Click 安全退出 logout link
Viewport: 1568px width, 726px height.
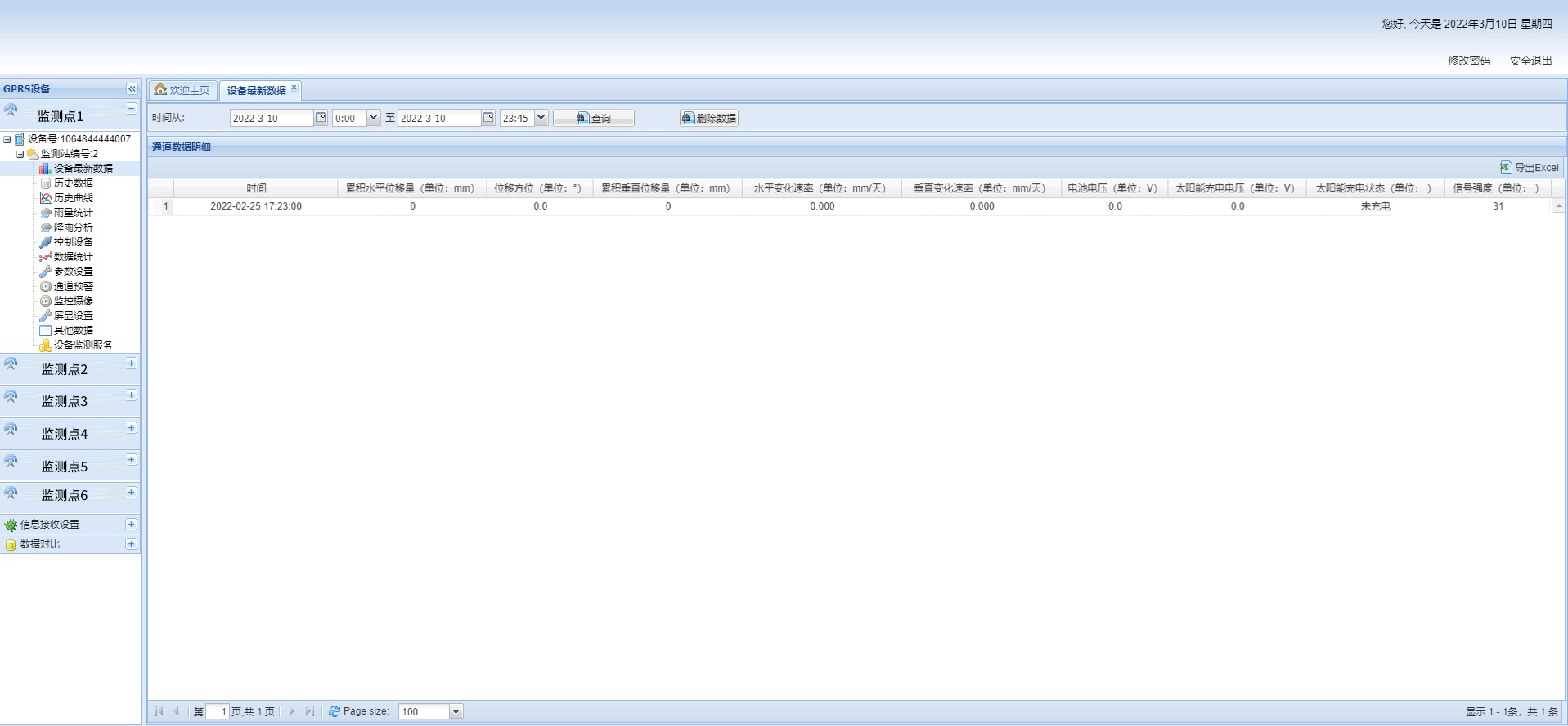(1530, 61)
